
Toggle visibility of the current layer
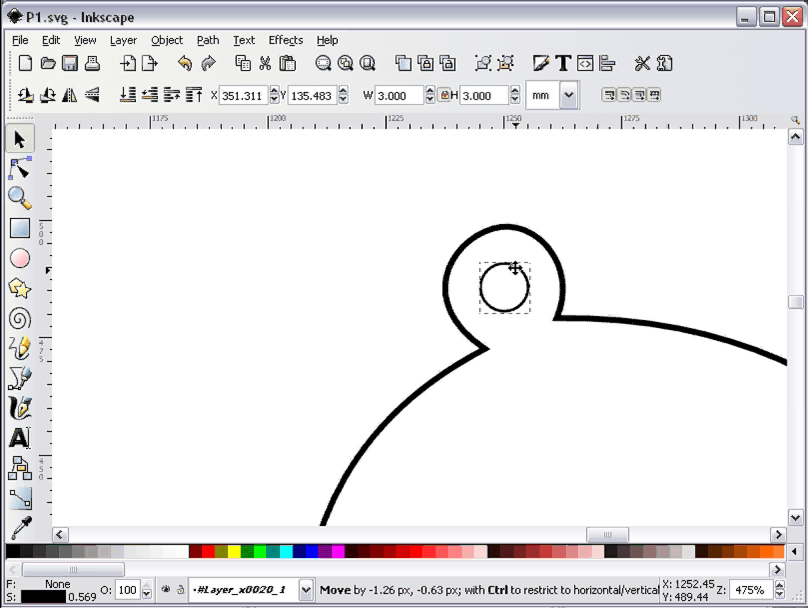(x=166, y=590)
